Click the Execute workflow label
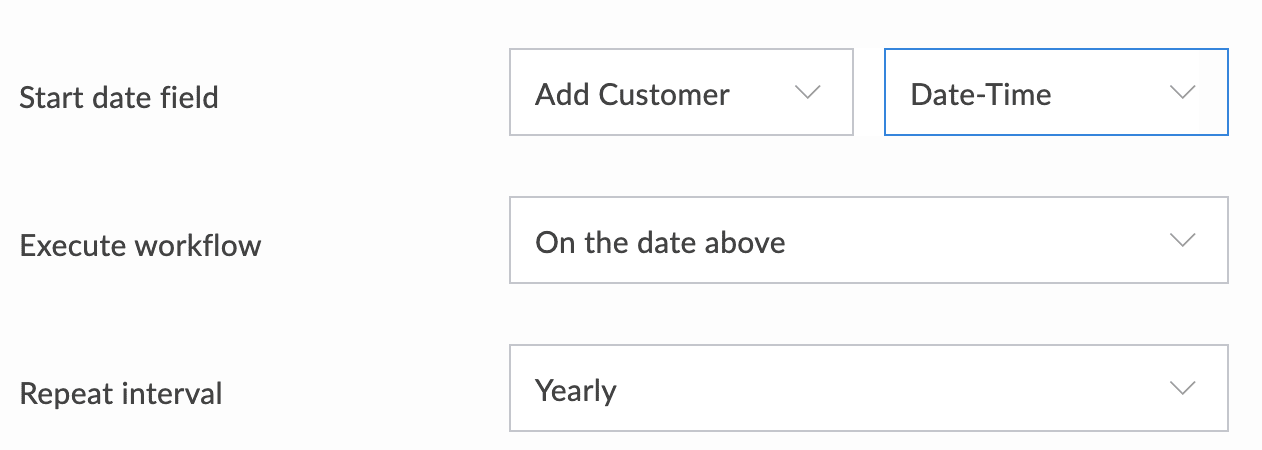 140,246
